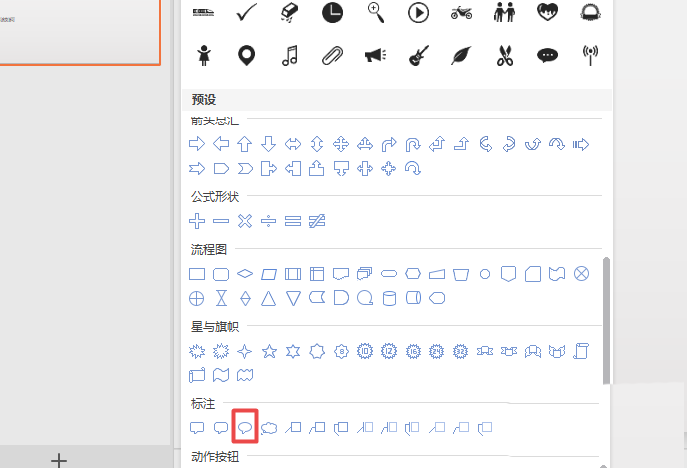Select the four-way quad arrow shape
Screen dimensions: 687x468
point(341,144)
